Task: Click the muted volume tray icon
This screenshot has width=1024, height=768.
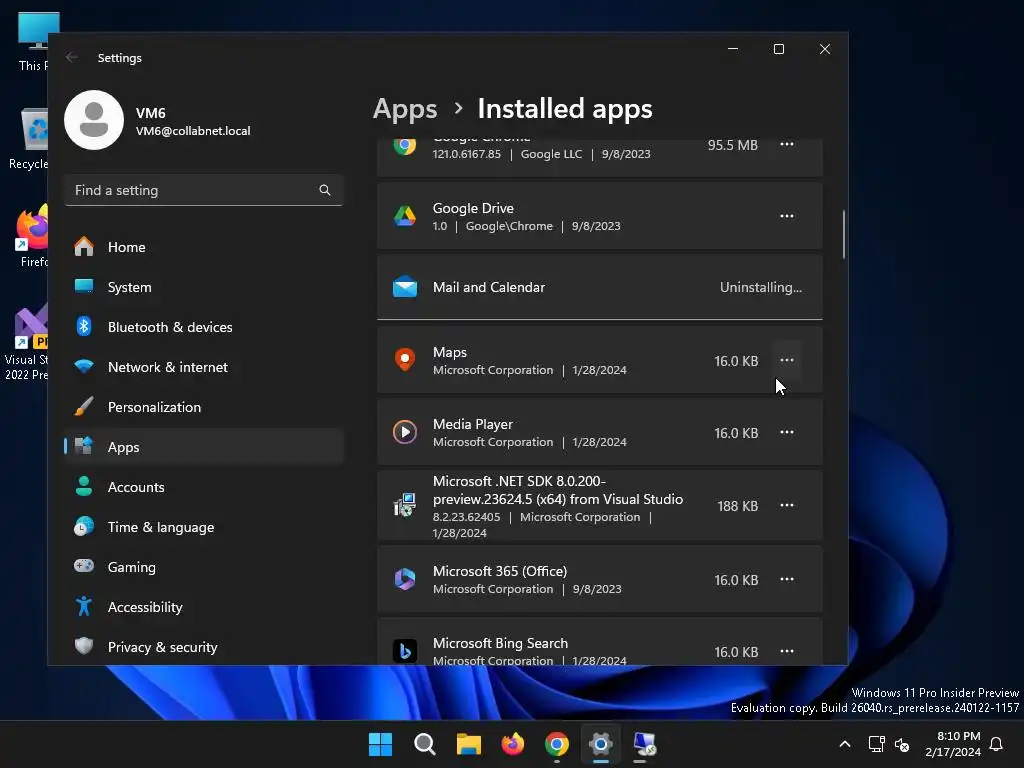Action: [902, 744]
